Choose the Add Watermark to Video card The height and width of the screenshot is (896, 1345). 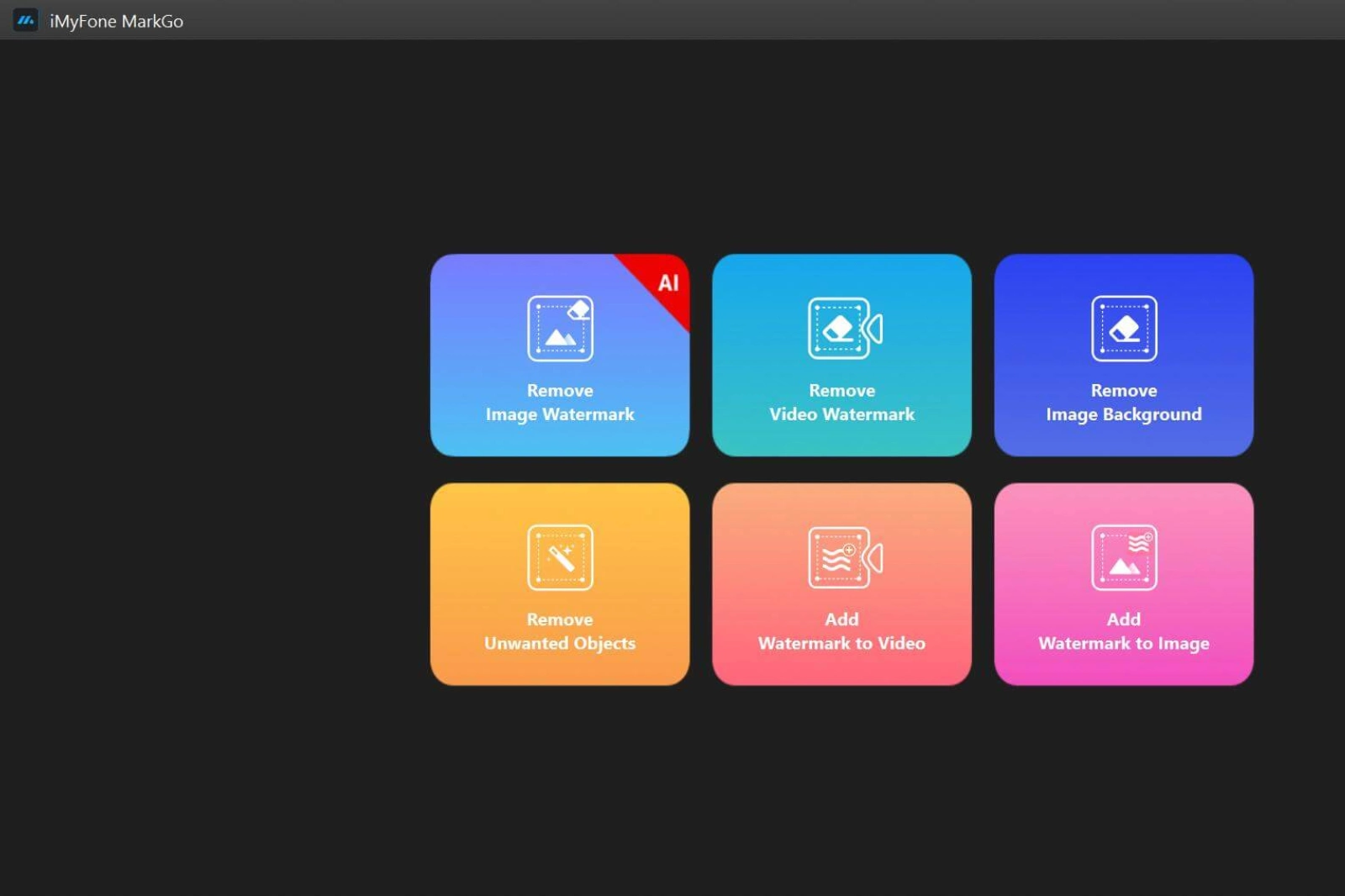(x=841, y=584)
